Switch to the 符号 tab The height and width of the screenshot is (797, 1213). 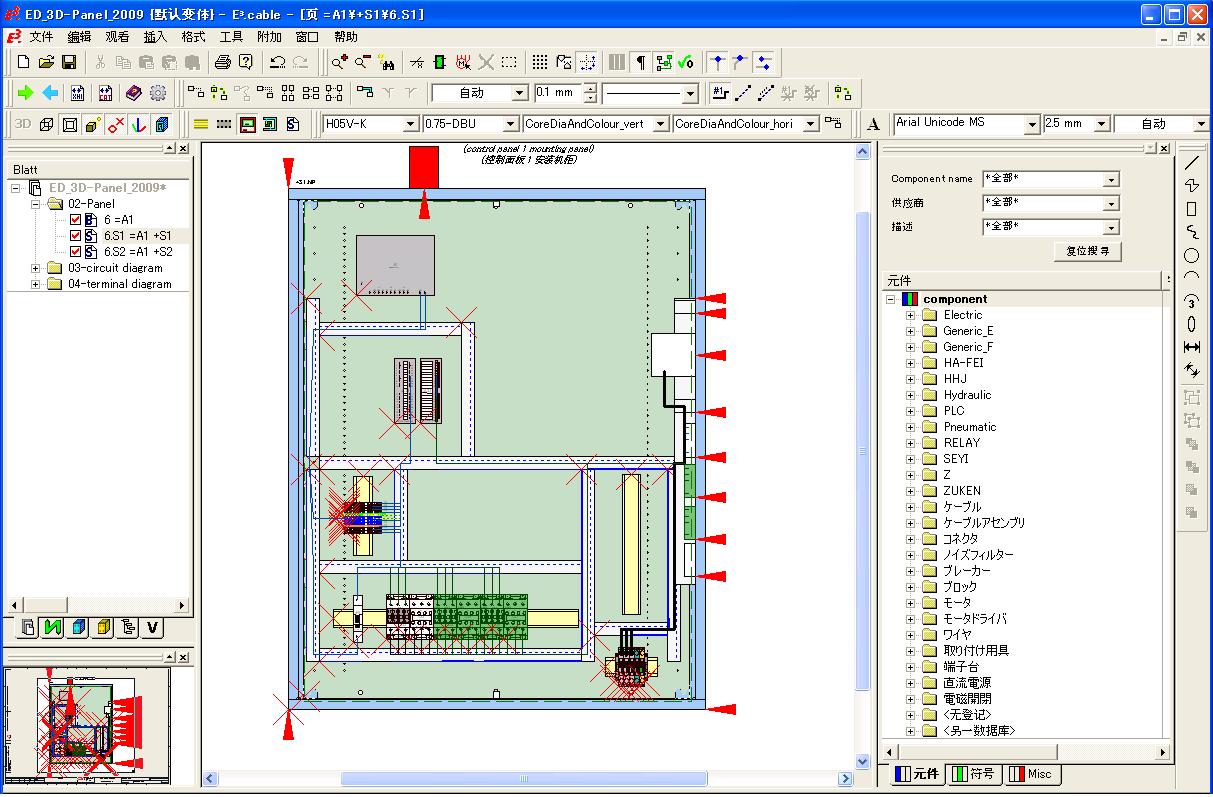[x=973, y=774]
